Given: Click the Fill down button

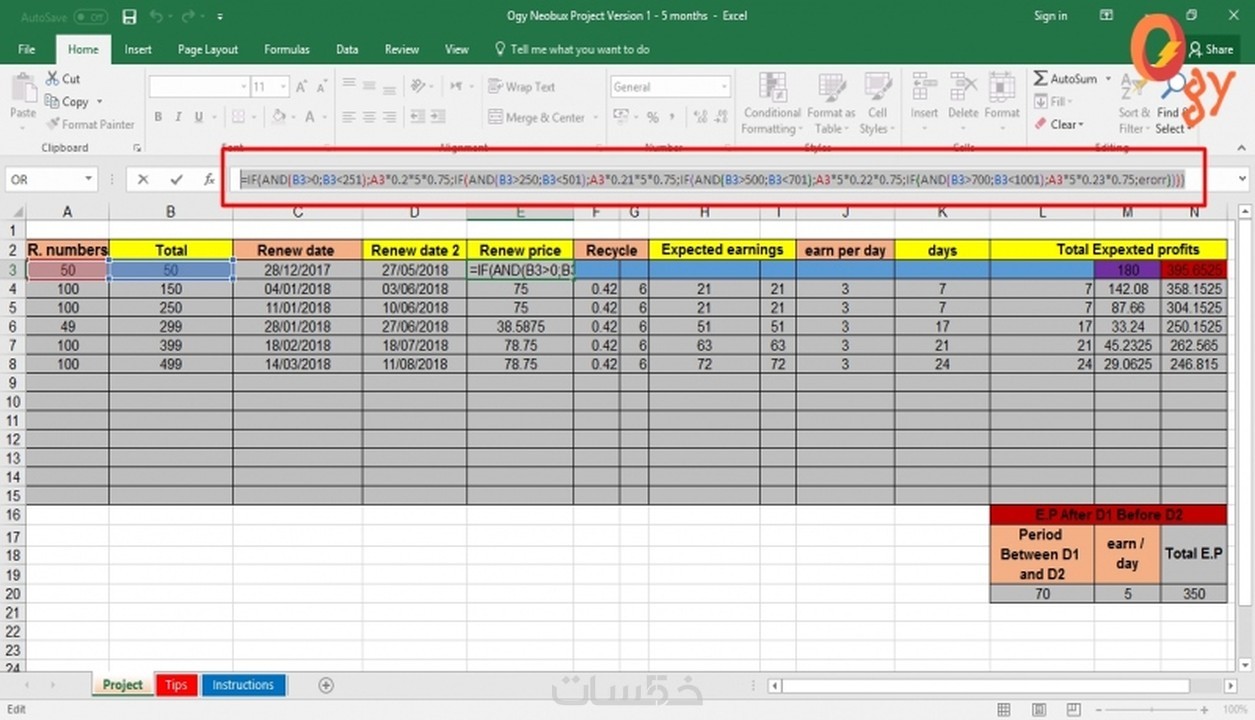Looking at the screenshot, I should (x=1051, y=101).
